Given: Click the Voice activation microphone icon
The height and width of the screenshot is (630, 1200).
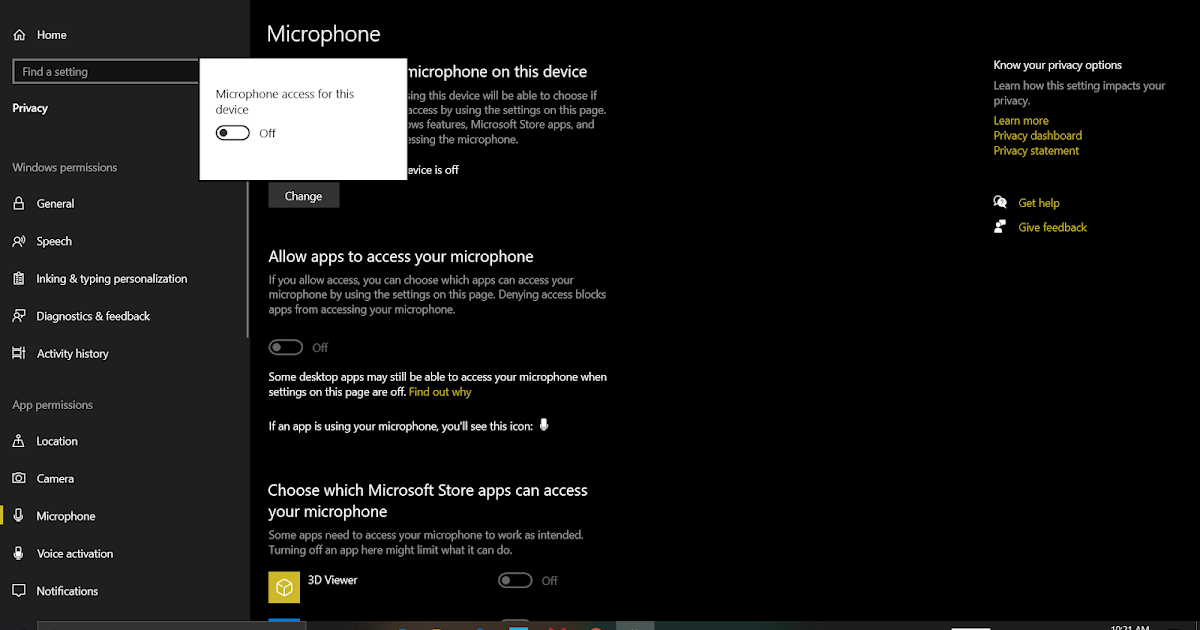Looking at the screenshot, I should (20, 553).
